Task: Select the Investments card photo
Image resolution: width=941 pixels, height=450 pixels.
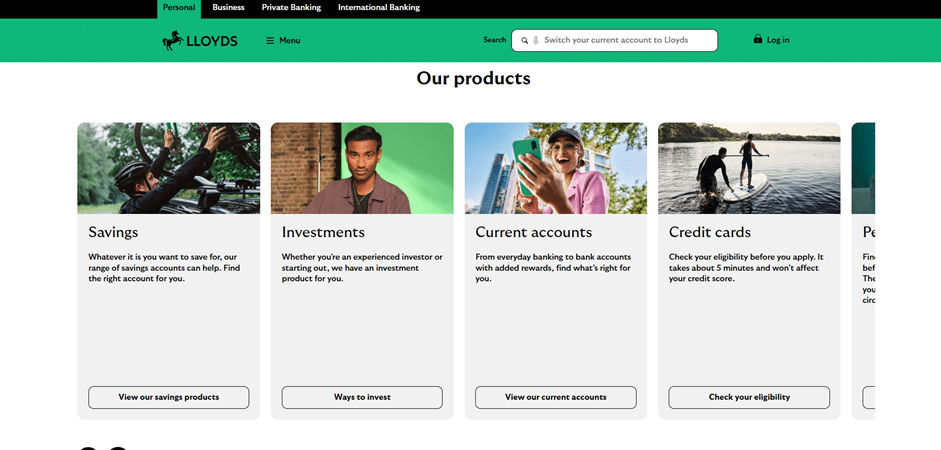Action: click(362, 168)
